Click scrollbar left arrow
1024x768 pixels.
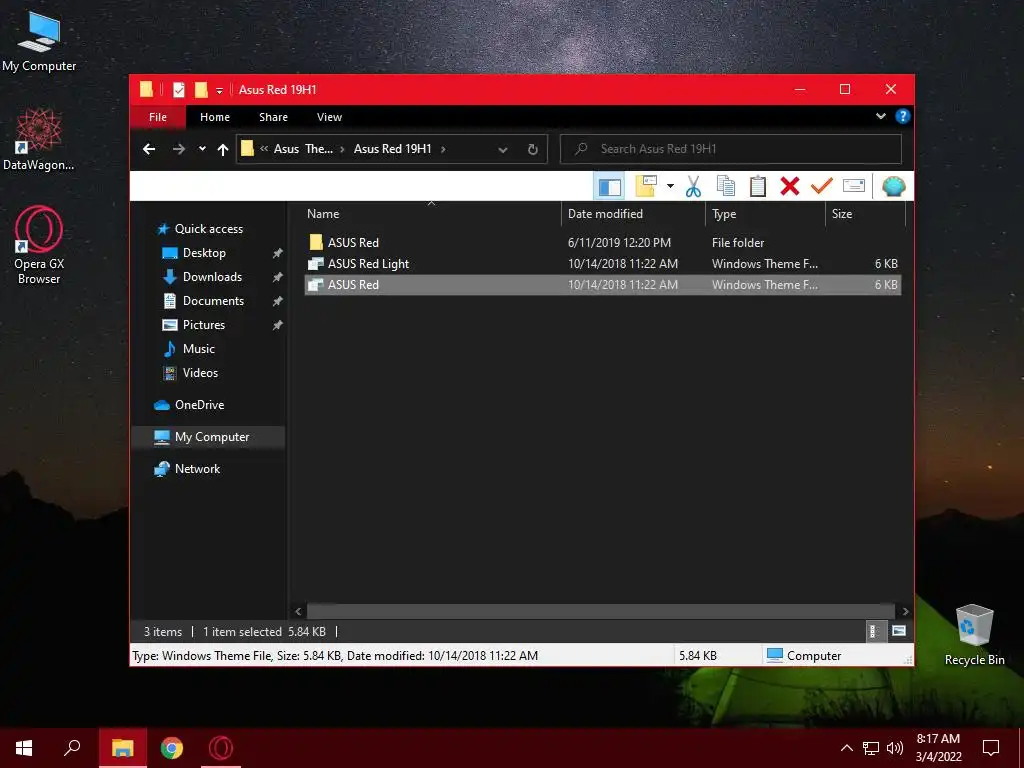[x=298, y=611]
